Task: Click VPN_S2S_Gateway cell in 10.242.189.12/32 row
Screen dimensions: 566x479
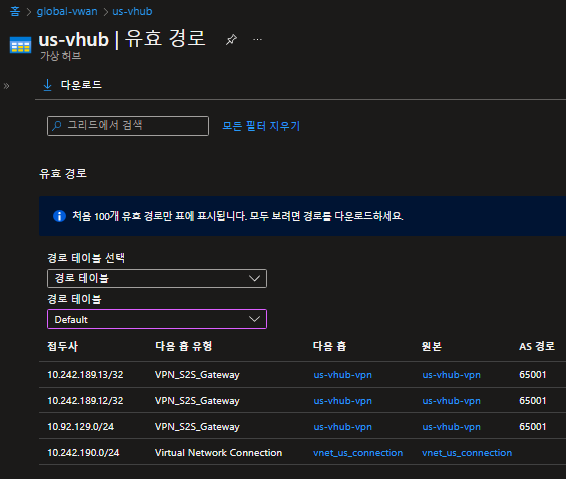Action: [x=197, y=401]
